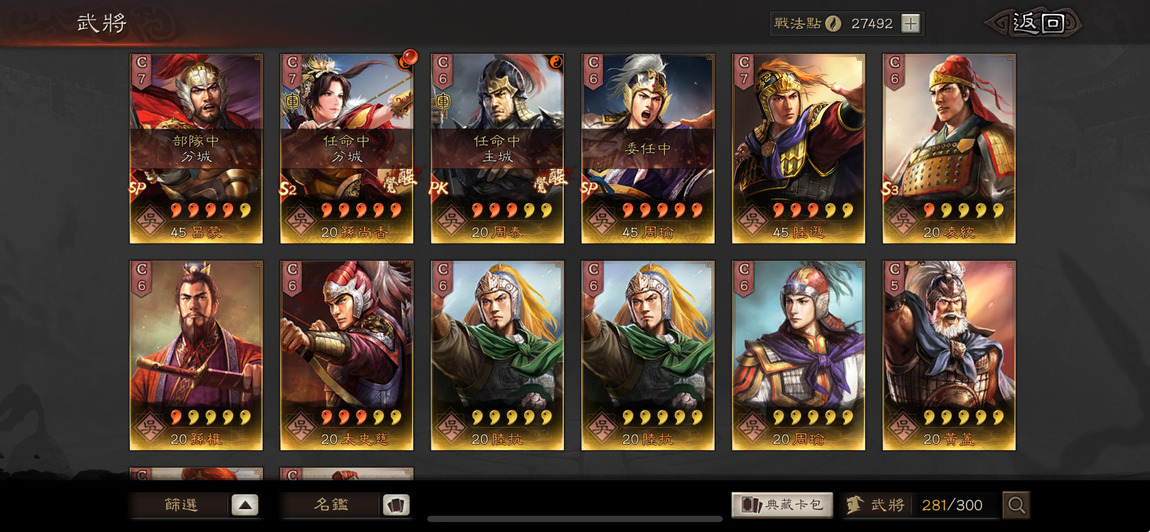This screenshot has width=1150, height=532.
Task: Select the 太史慈 general card
Action: 347,355
